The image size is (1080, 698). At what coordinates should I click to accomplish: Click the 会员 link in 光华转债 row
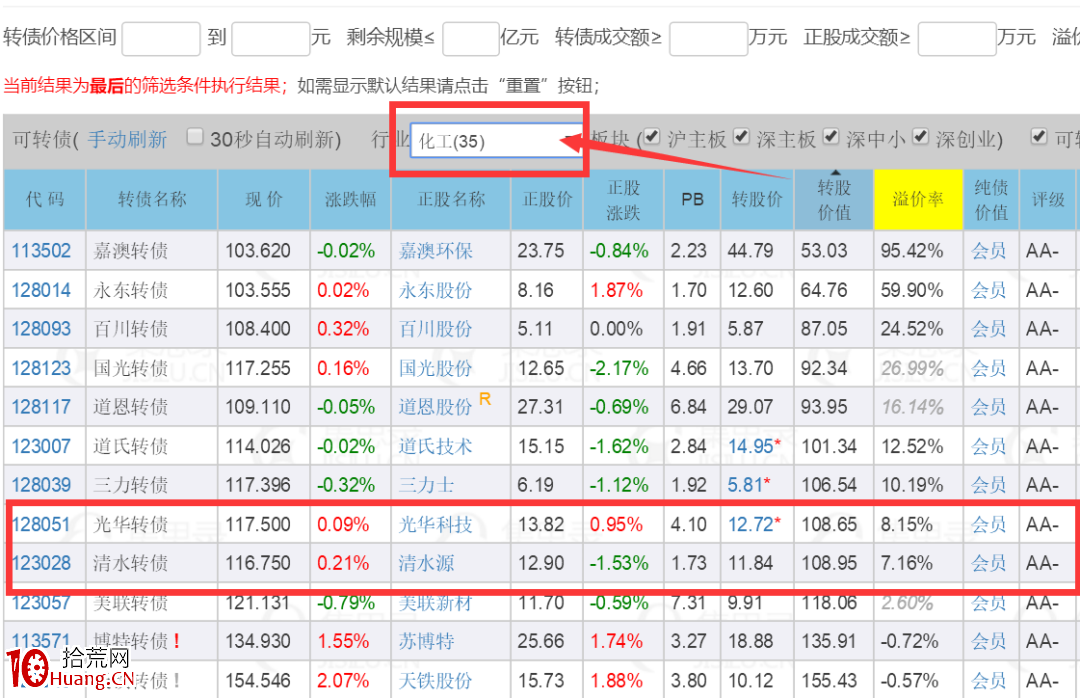pos(989,524)
